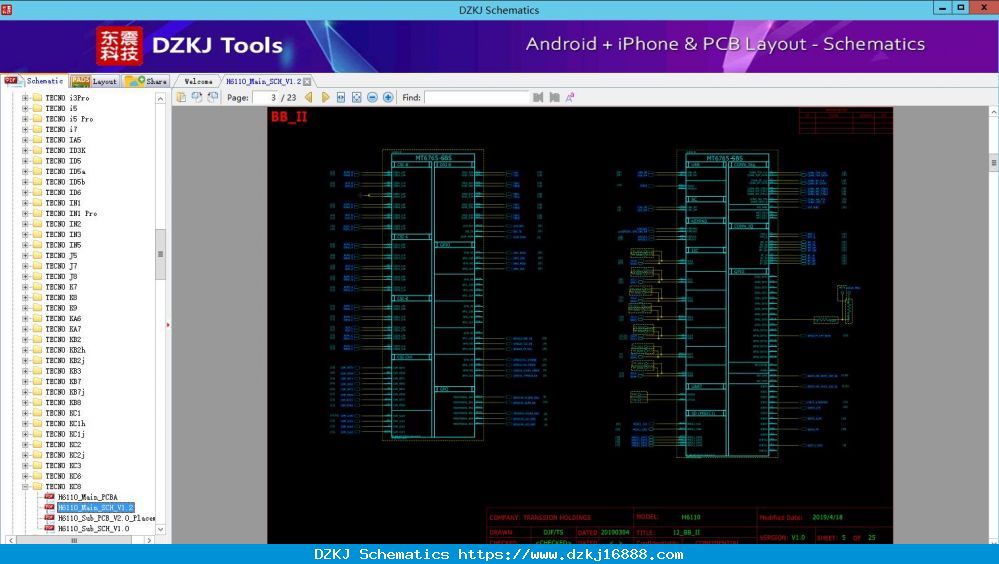This screenshot has width=999, height=564.
Task: Open H6110_Main_PCBA file
Action: [87, 497]
